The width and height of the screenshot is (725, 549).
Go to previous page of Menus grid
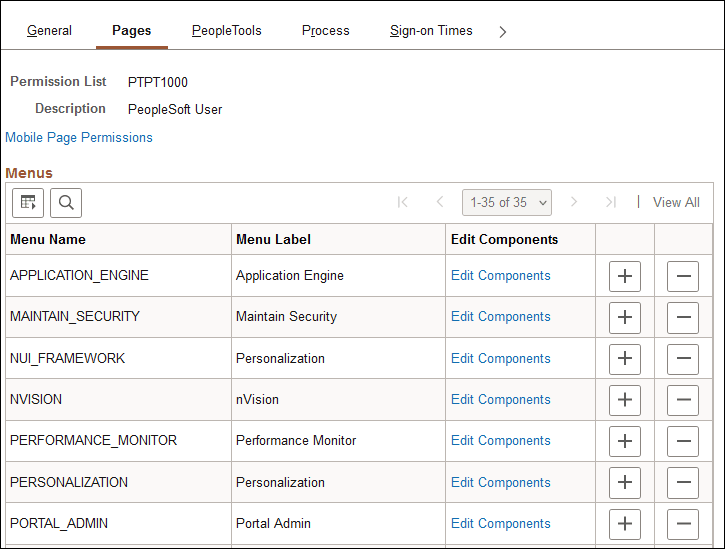tap(440, 202)
